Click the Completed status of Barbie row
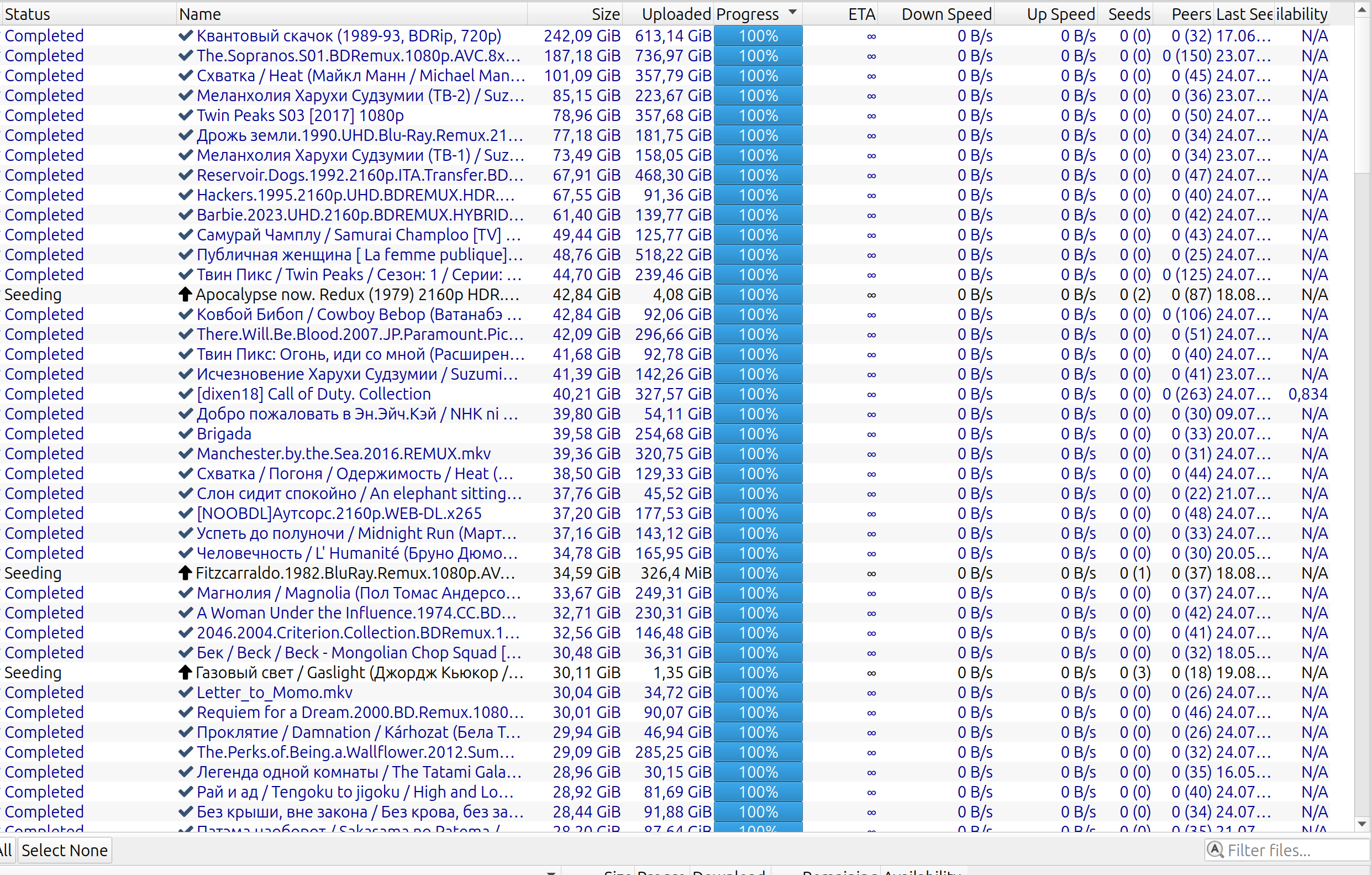The image size is (1372, 875). (44, 214)
